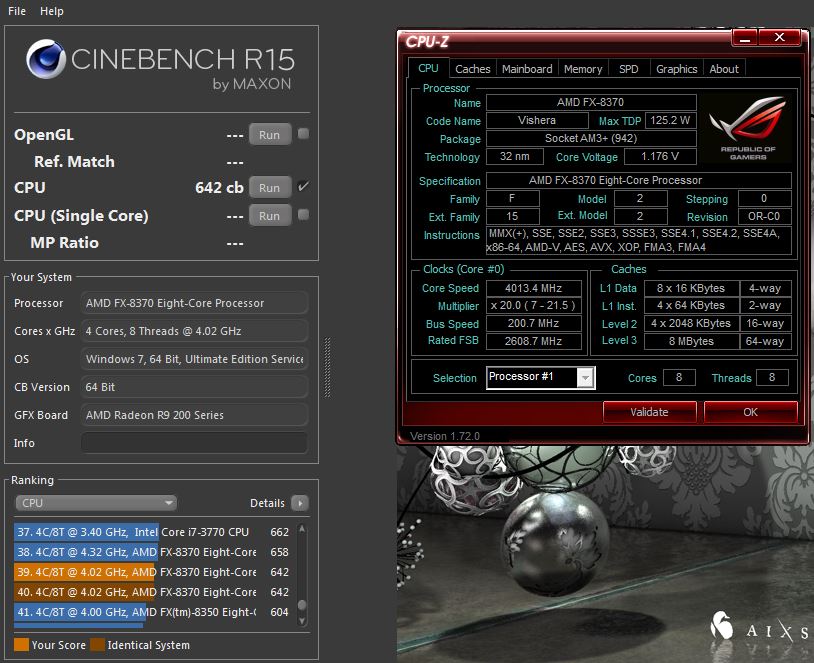Click the panel divider grip handle
The image size is (814, 663).
pos(328,367)
